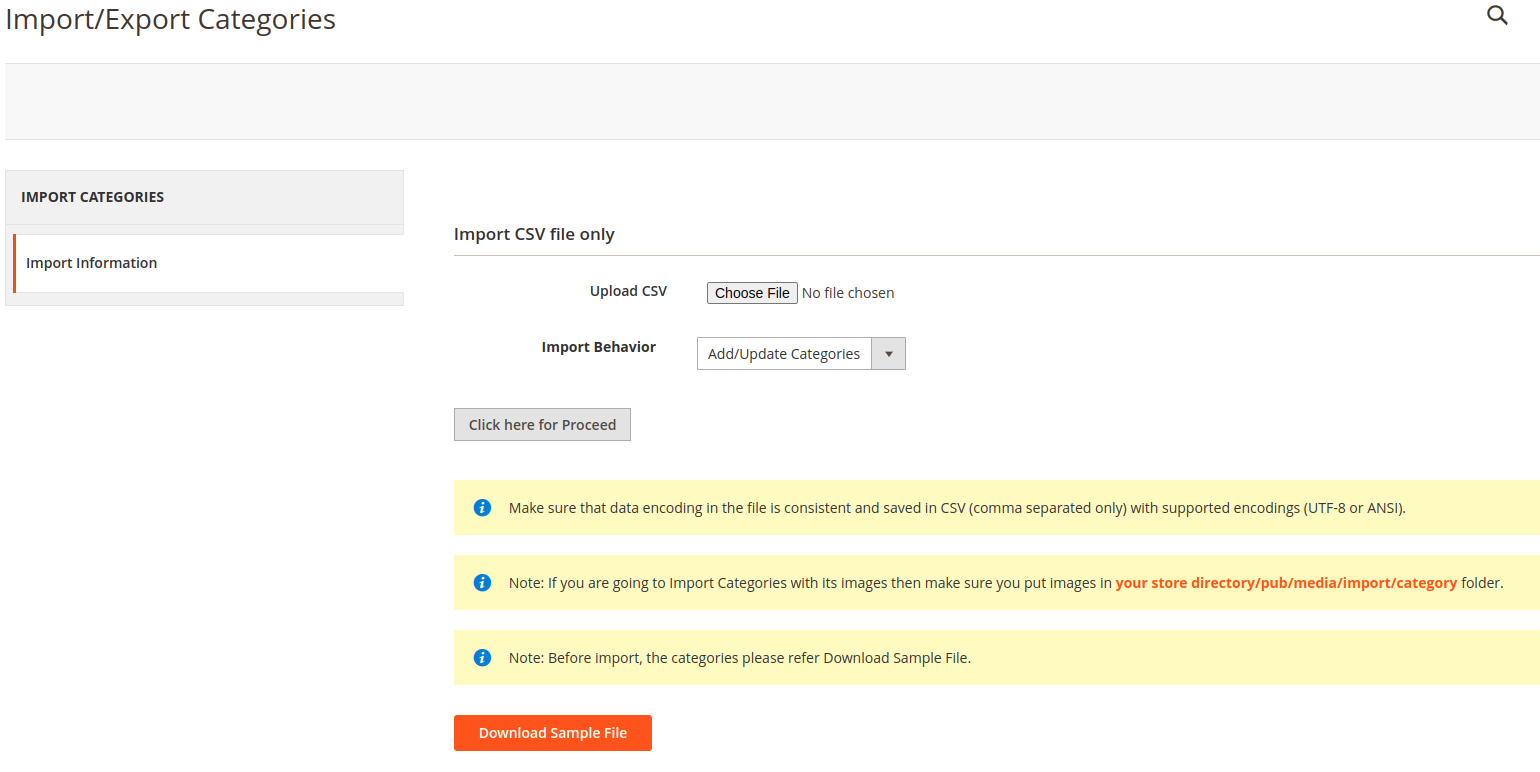1540x772 pixels.
Task: Click info icon beside sample file note
Action: tap(482, 657)
